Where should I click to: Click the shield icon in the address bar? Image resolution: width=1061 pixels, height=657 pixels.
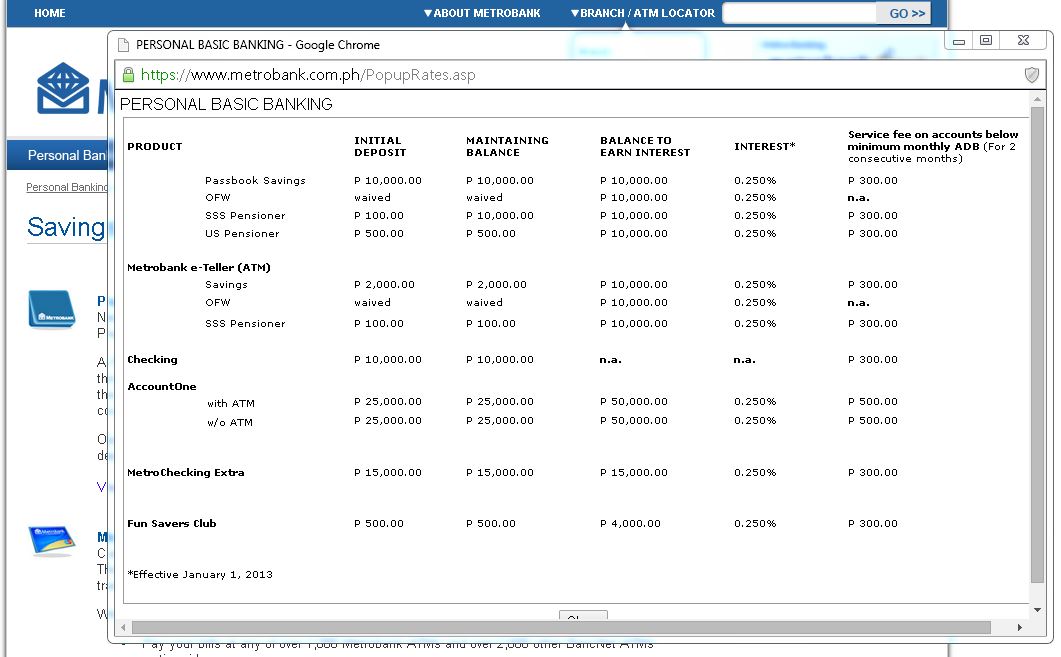(x=1031, y=75)
